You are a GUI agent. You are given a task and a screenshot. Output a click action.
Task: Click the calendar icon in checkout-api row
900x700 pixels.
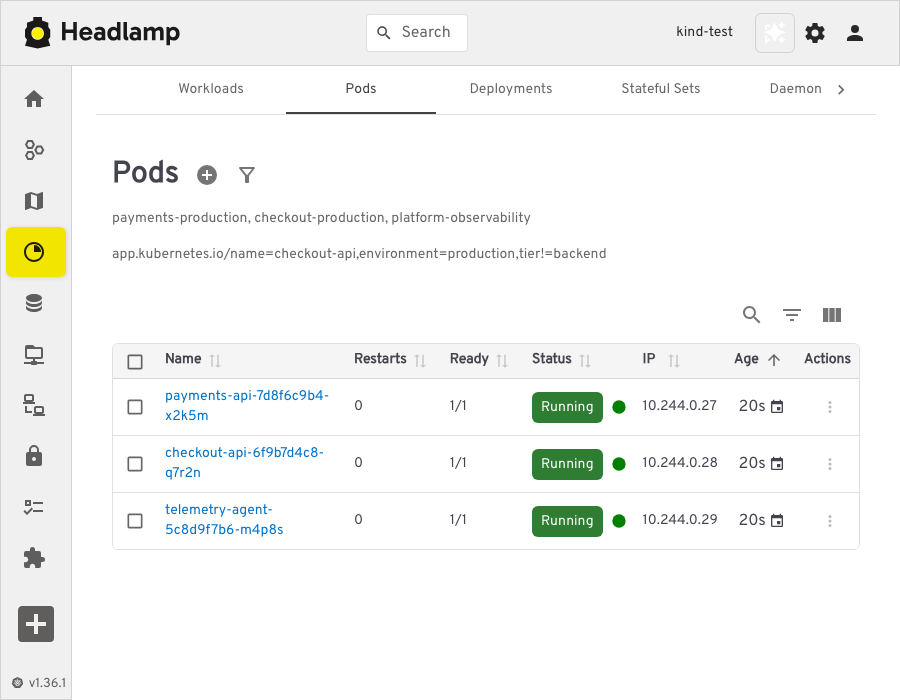point(777,464)
